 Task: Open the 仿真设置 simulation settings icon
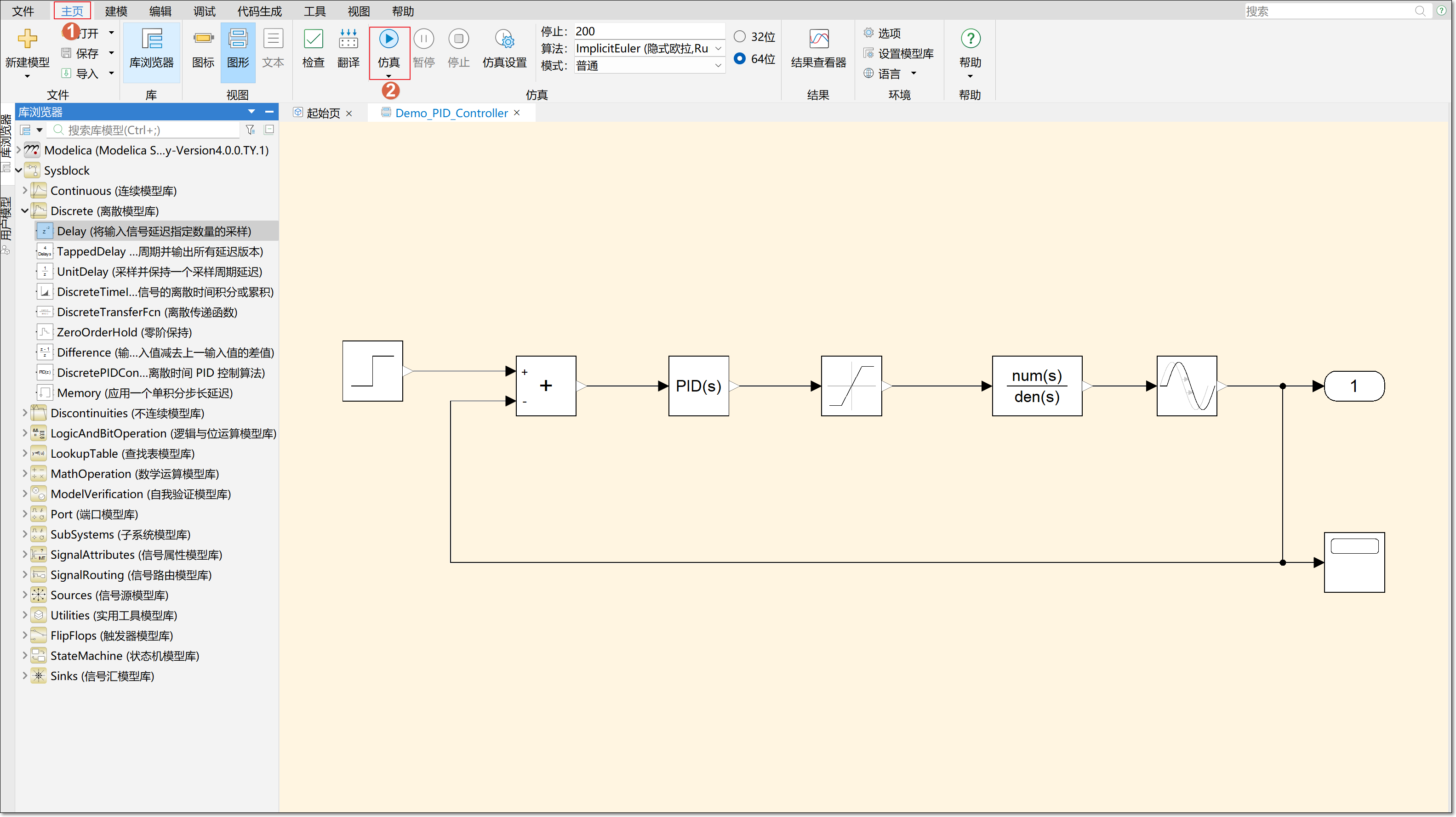[504, 40]
